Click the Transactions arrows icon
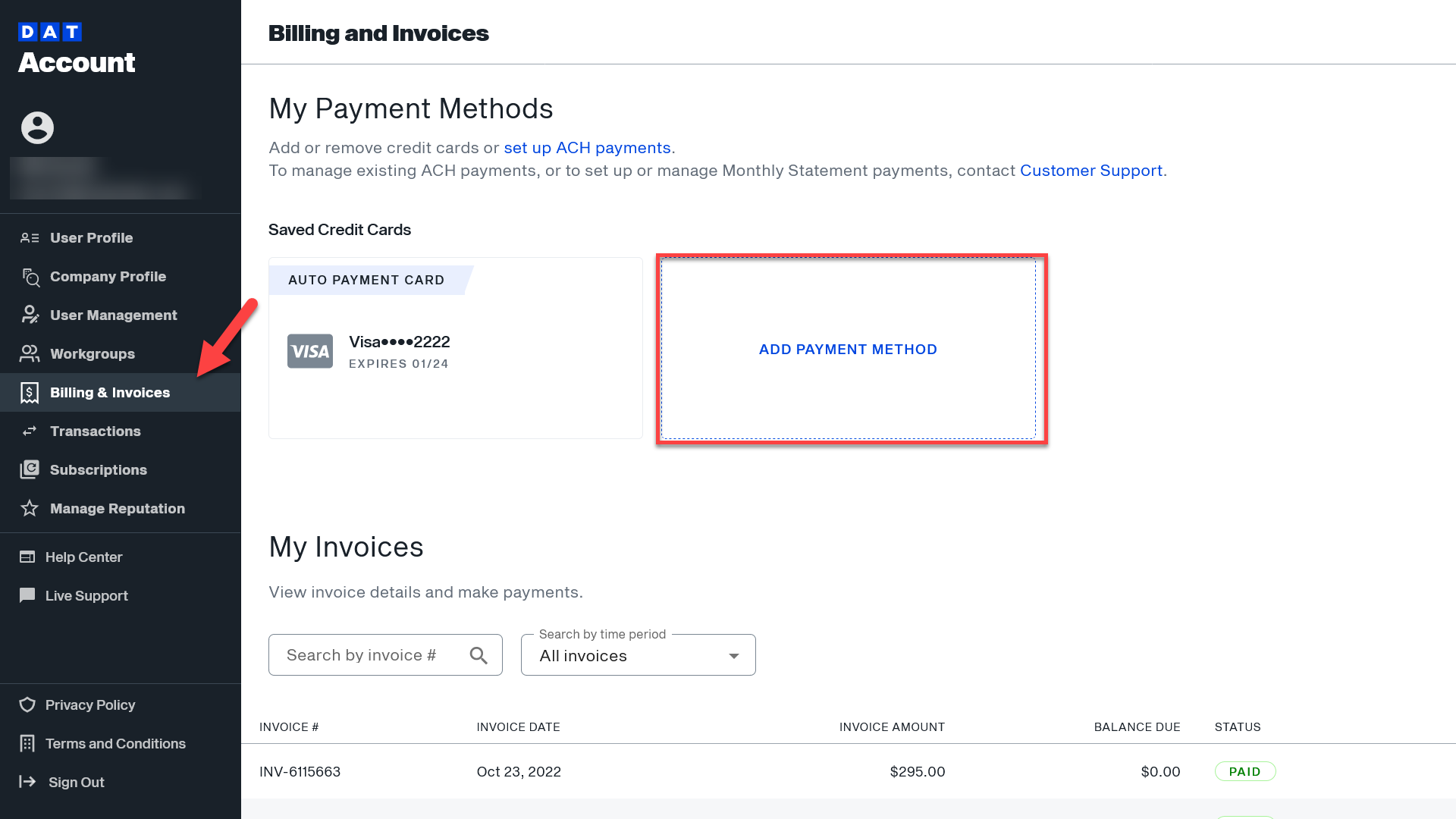 pos(30,431)
